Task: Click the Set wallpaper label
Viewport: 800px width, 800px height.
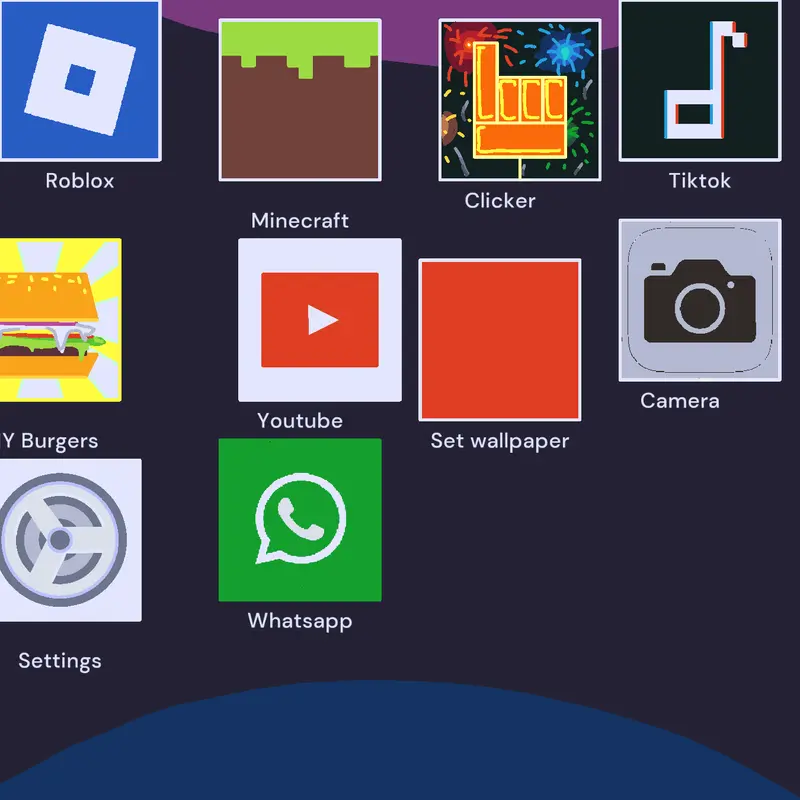Action: (x=500, y=441)
